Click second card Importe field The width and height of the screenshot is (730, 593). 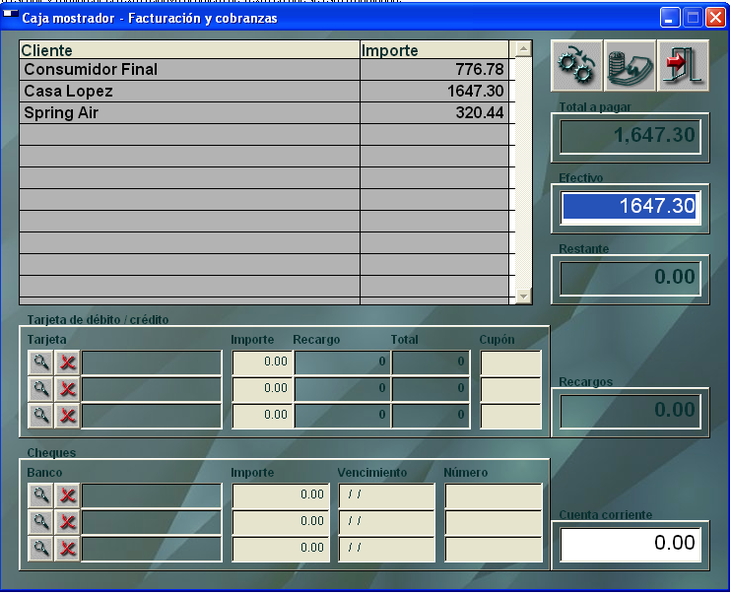point(262,389)
